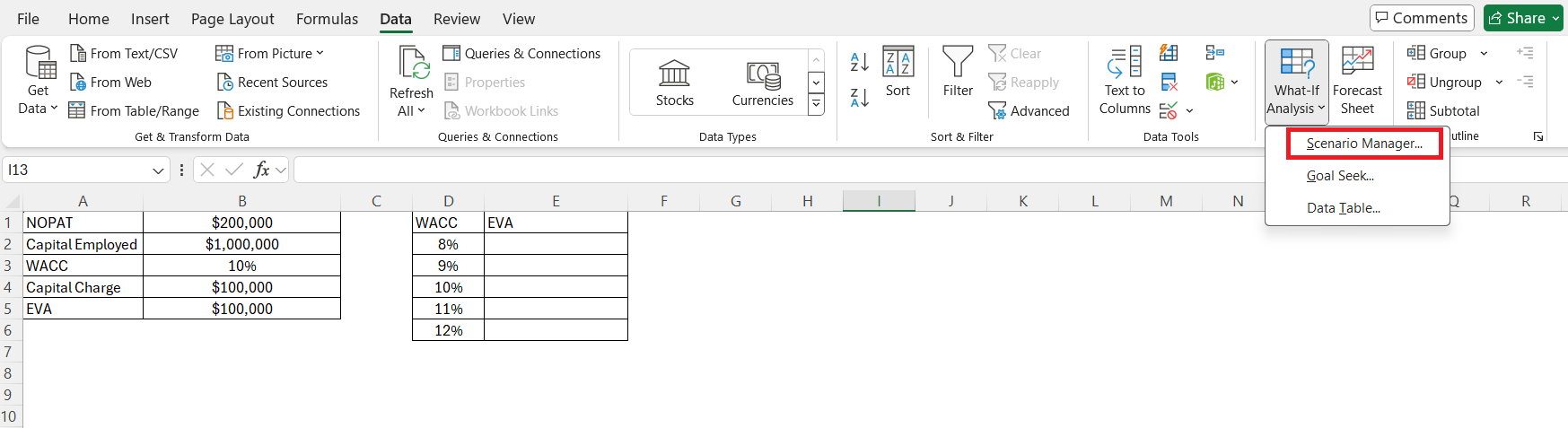
Task: Open Existing Connections
Action: 289,111
